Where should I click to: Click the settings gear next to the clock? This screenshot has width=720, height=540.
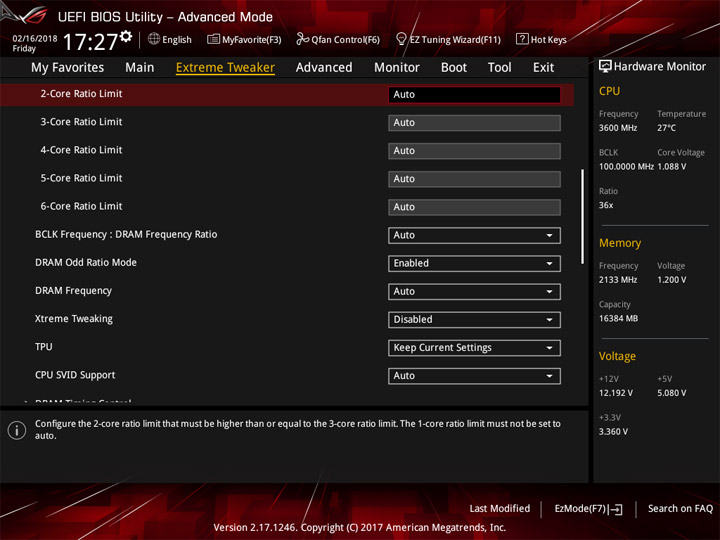126,36
